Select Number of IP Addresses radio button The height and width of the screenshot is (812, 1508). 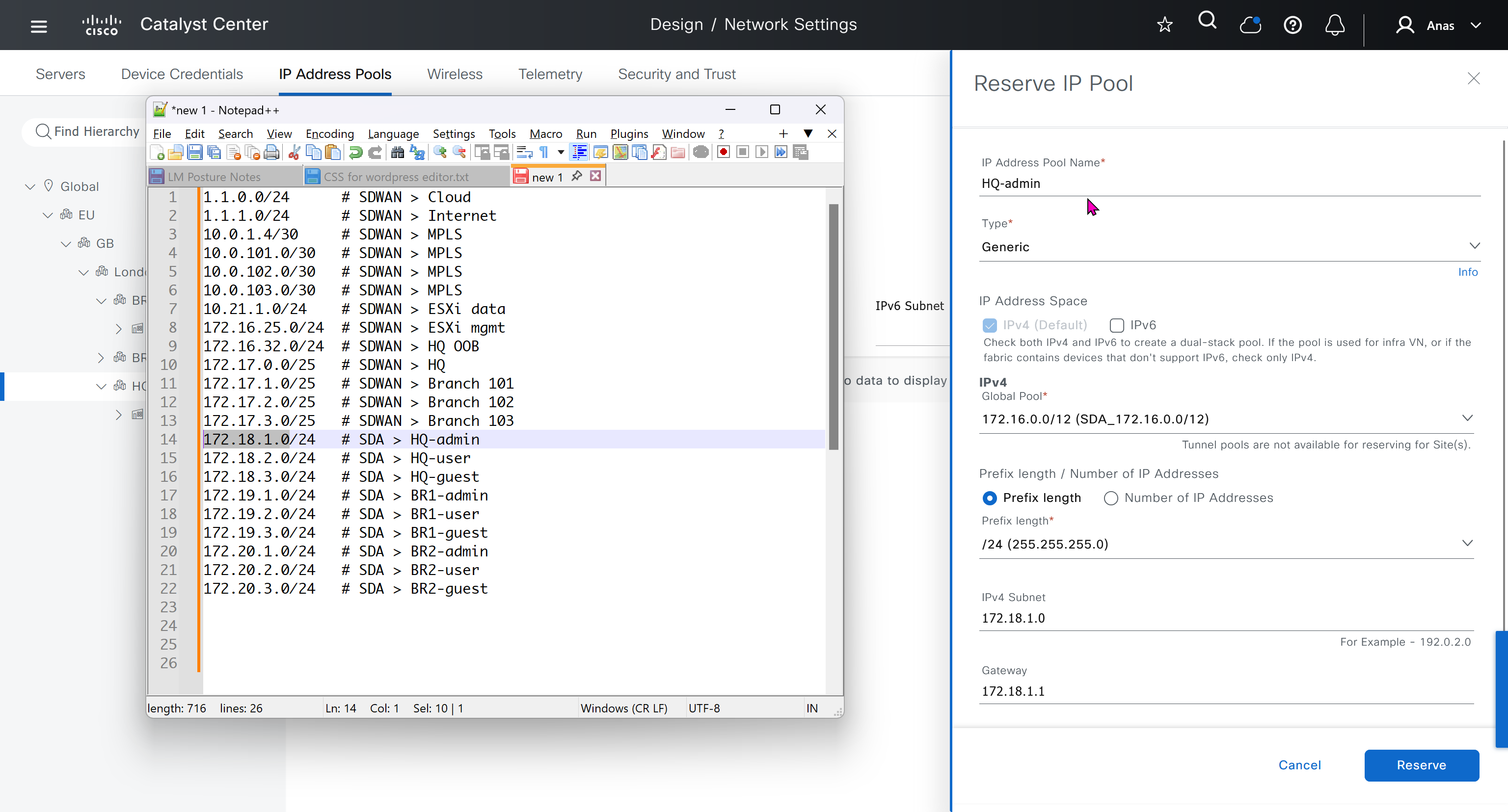click(x=1110, y=498)
